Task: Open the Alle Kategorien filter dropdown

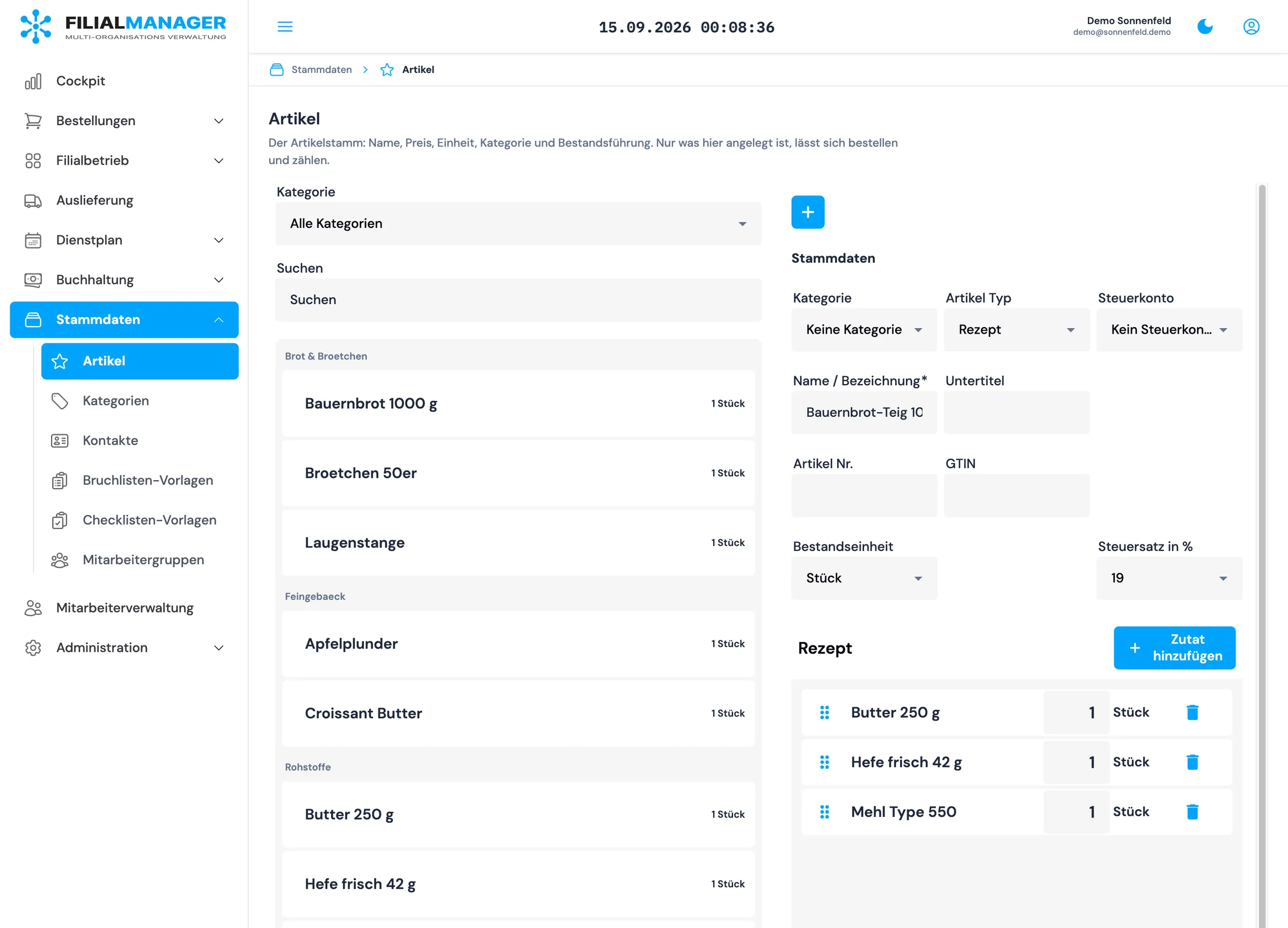Action: [x=518, y=224]
